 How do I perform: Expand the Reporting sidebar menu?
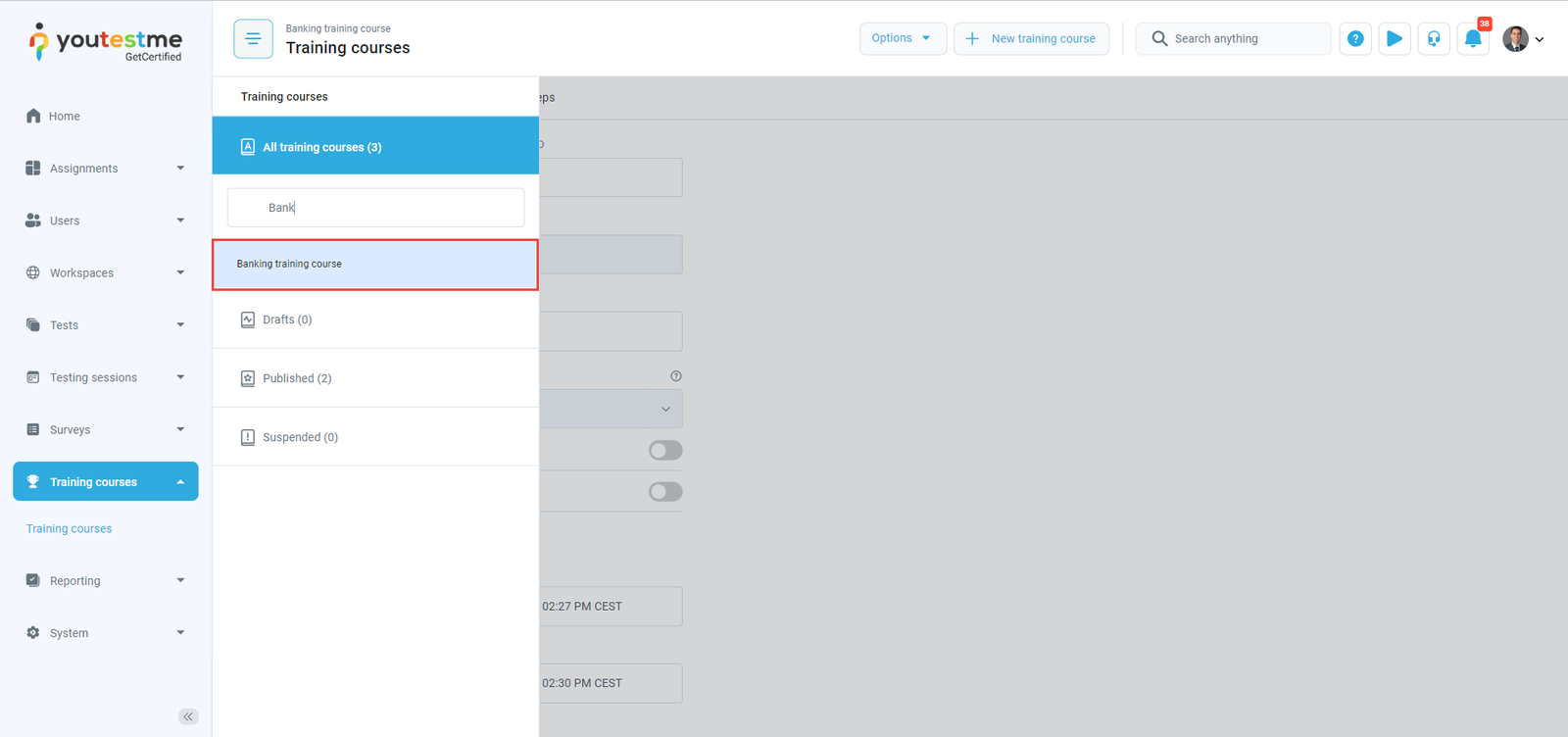105,580
